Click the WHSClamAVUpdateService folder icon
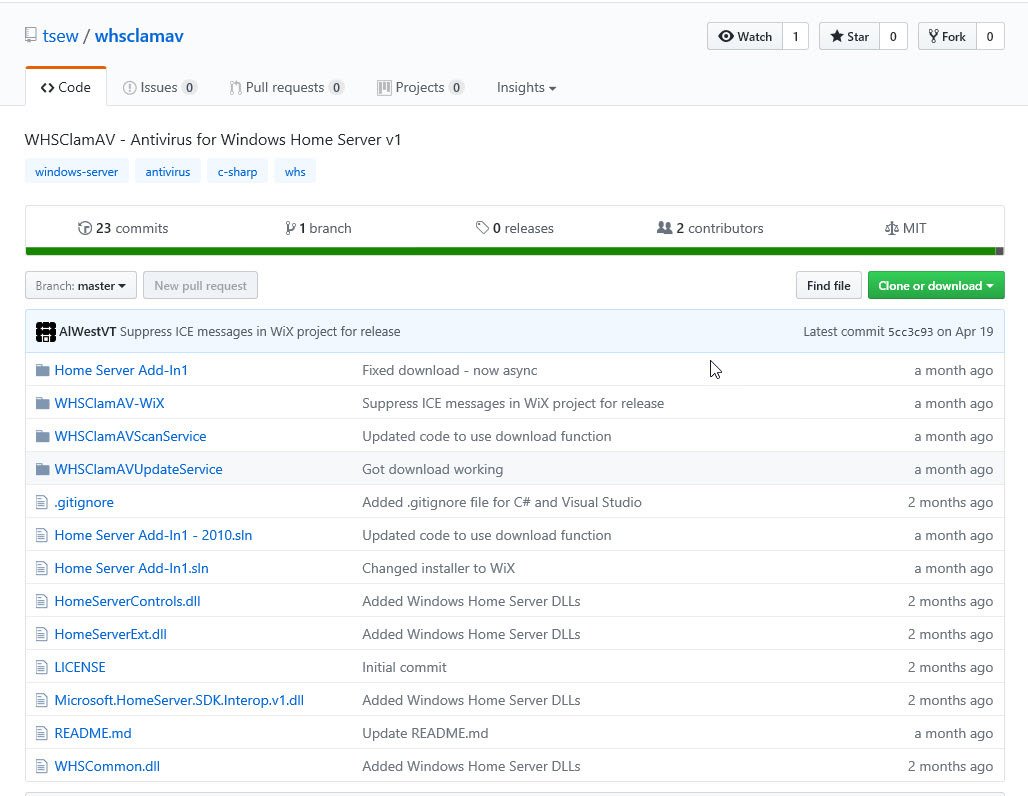 coord(43,469)
